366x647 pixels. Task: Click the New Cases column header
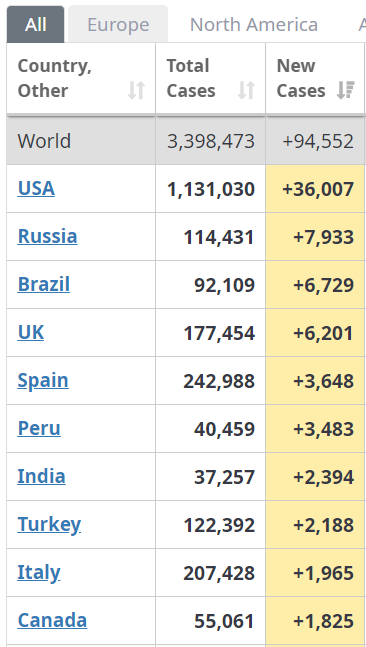point(315,78)
